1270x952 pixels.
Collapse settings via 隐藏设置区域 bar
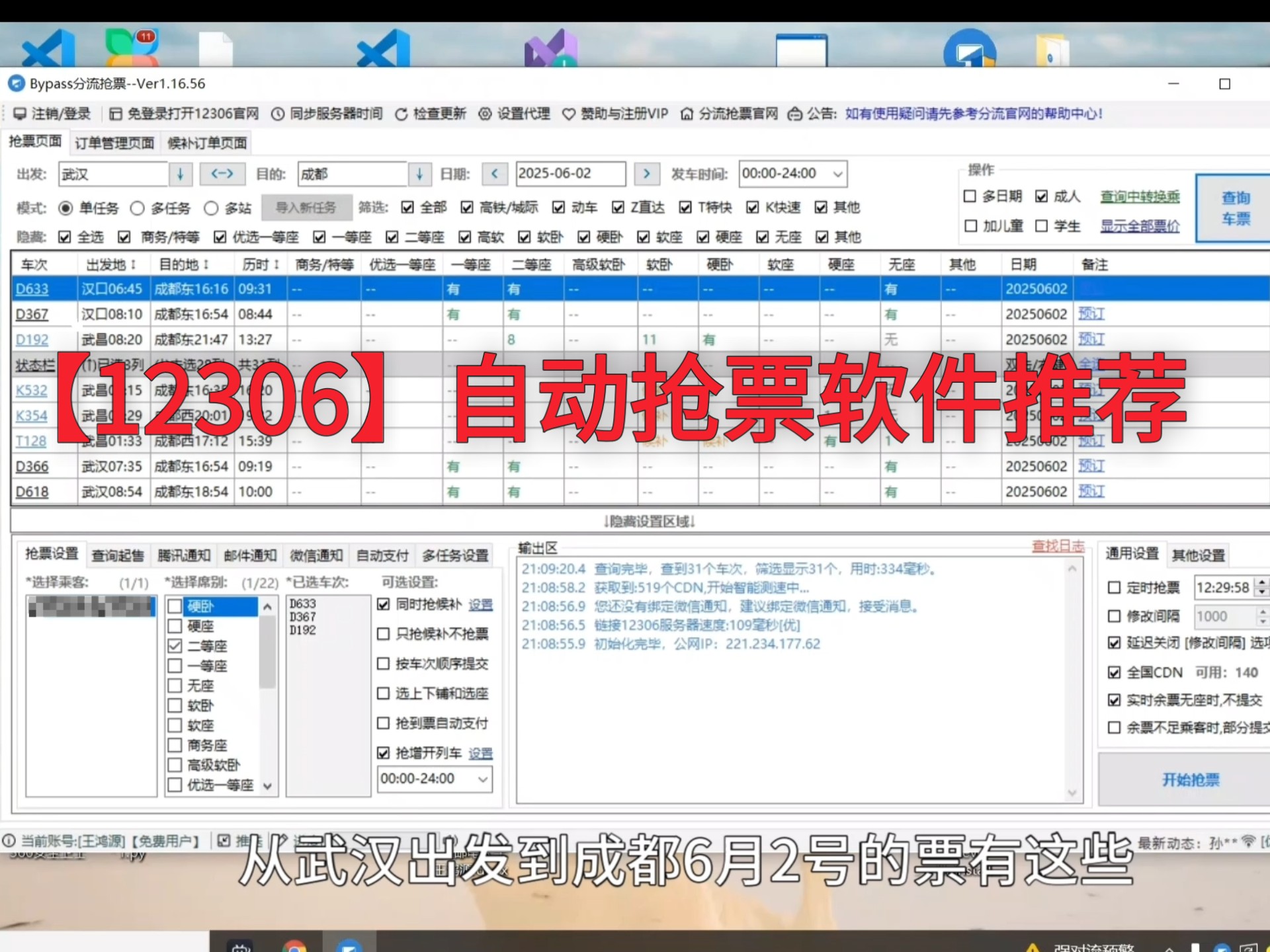(649, 522)
